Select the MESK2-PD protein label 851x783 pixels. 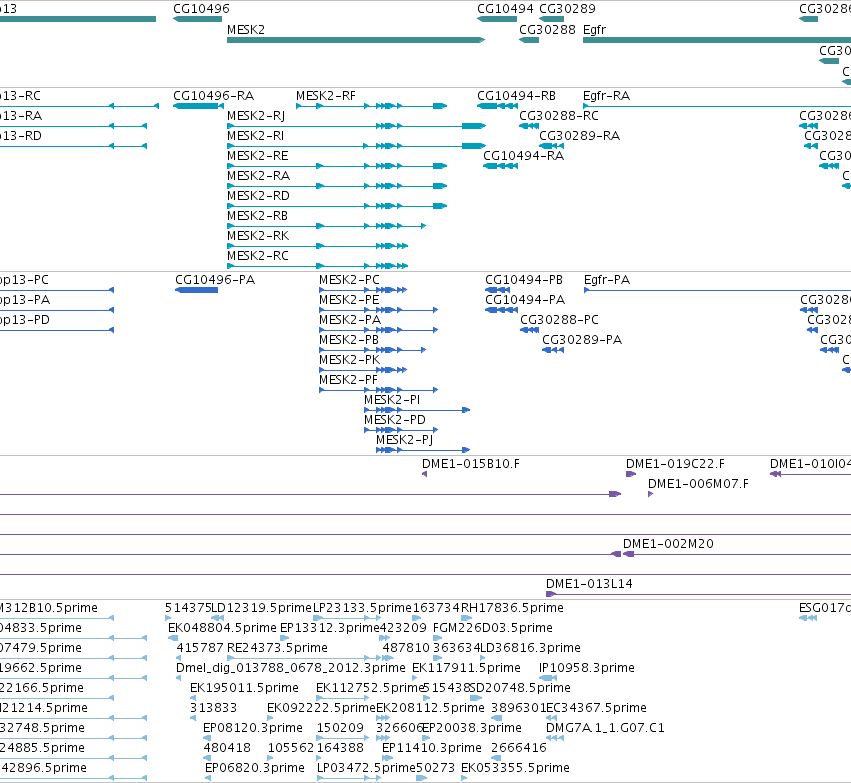click(395, 421)
